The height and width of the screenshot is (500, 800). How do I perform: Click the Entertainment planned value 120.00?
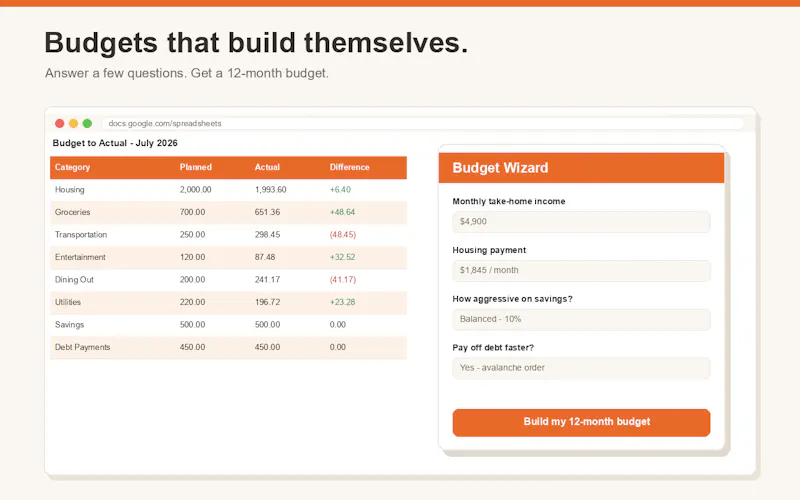[192, 257]
